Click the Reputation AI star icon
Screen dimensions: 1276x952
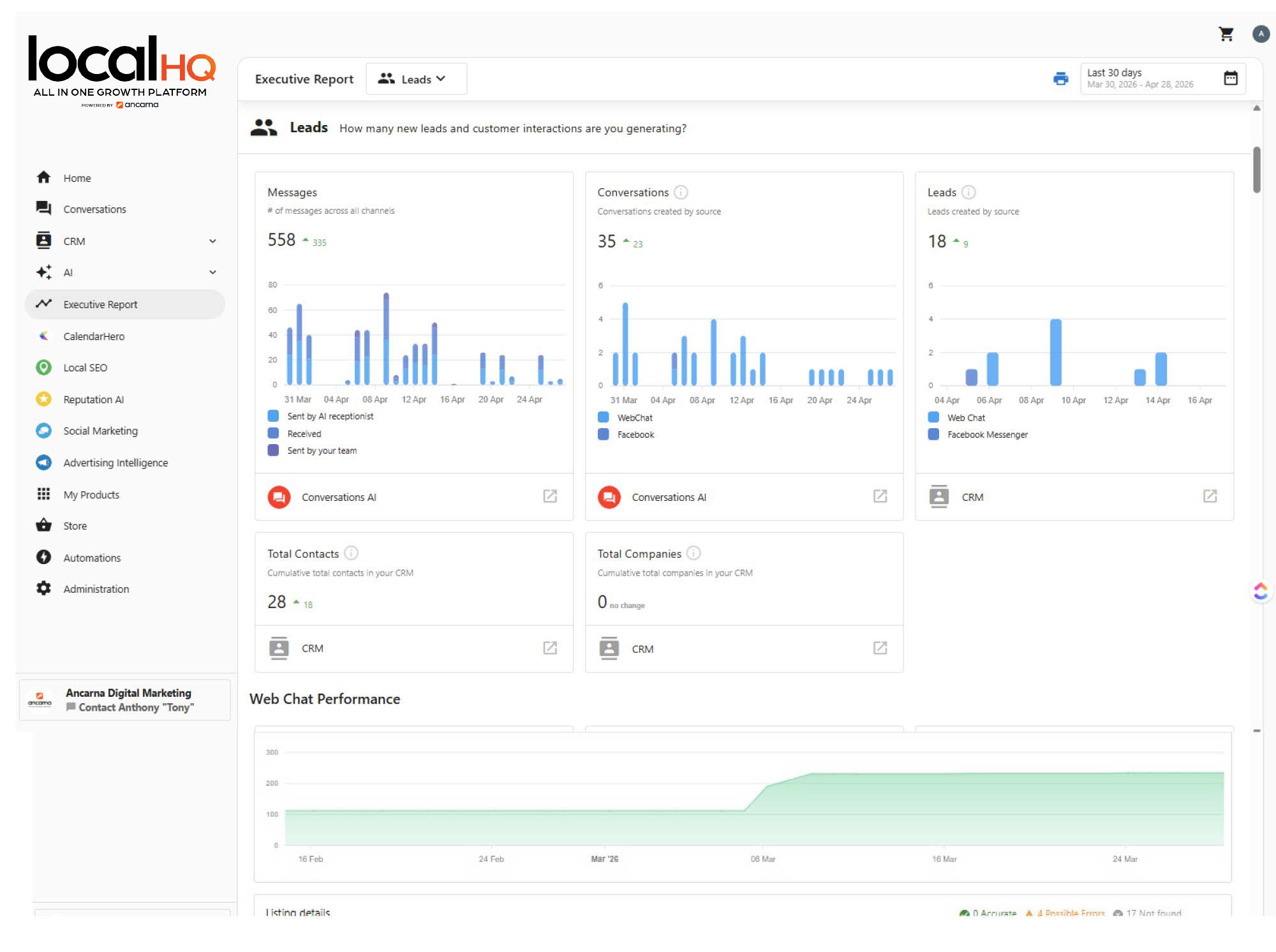43,399
